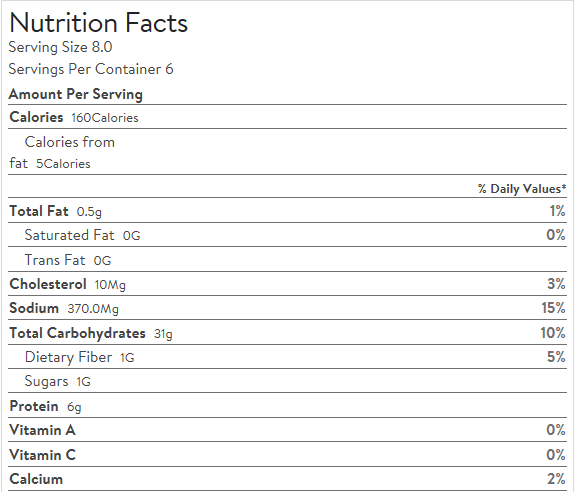This screenshot has width=575, height=492.
Task: Click the 15% sodium daily value
Action: [x=553, y=308]
